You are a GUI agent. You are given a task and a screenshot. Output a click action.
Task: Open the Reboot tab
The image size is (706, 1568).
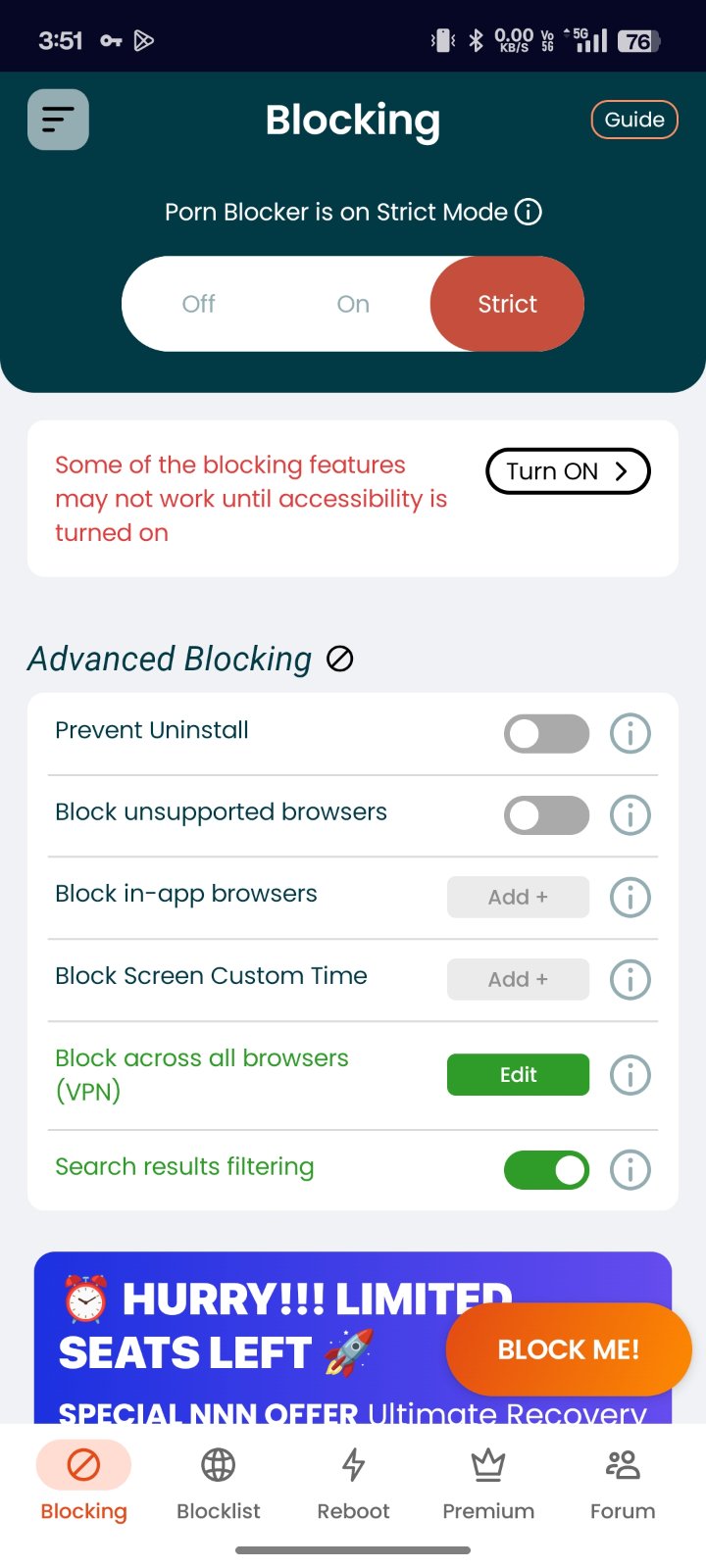pos(353,1484)
